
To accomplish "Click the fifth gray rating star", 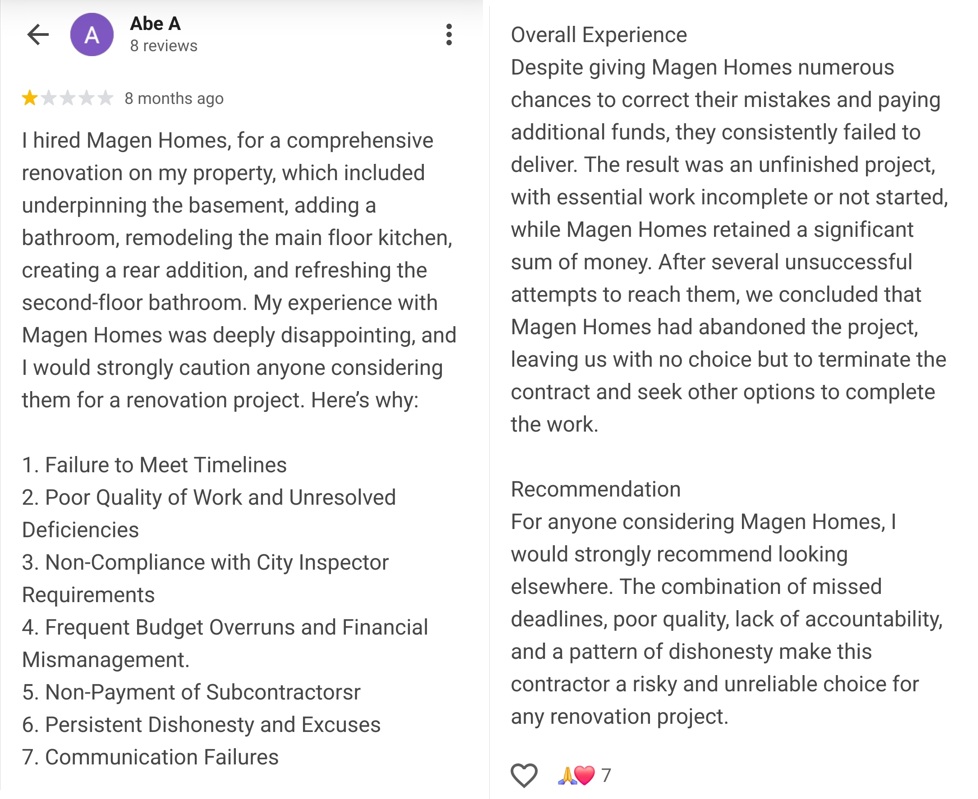I will click(x=105, y=98).
